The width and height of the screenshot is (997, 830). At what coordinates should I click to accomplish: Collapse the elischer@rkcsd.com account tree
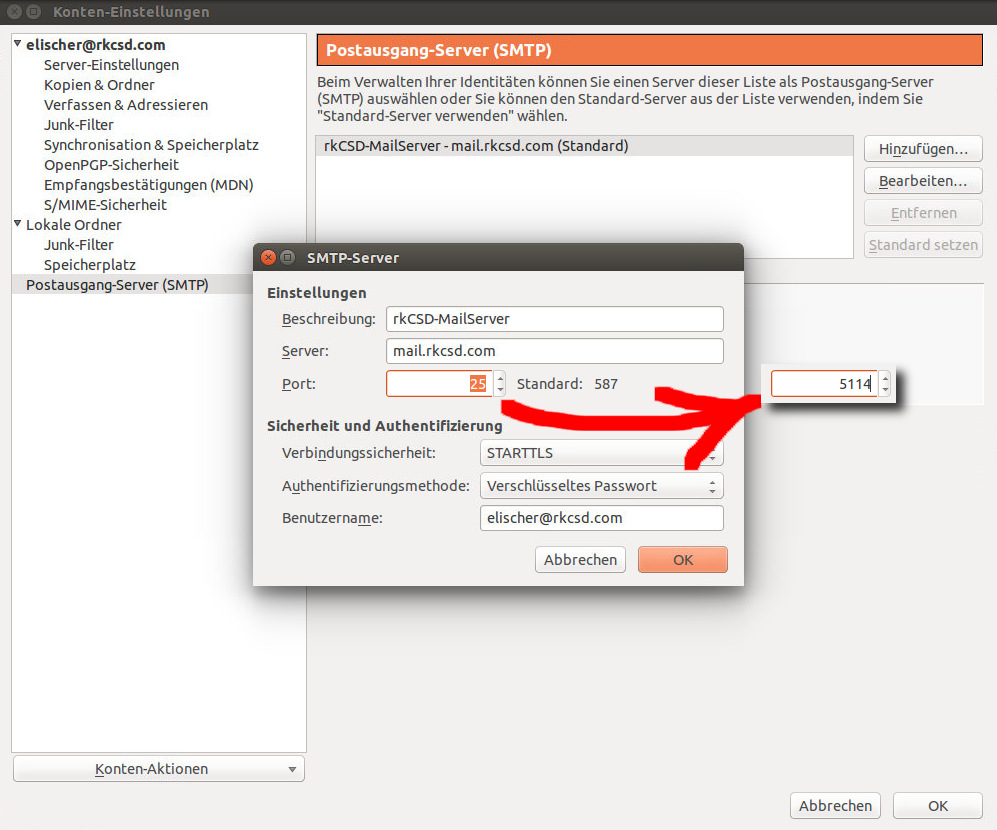pos(18,44)
